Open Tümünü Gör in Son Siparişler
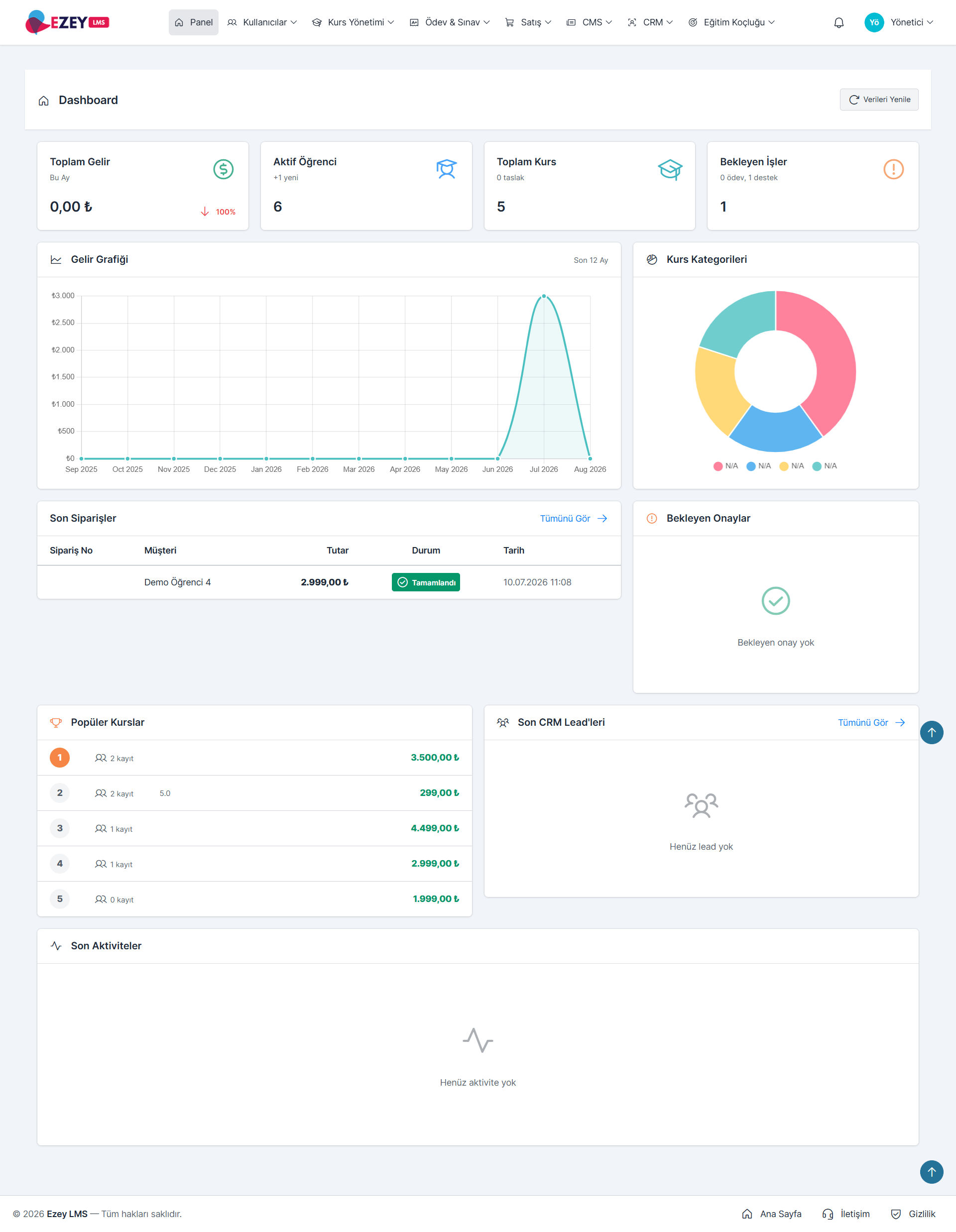 coord(574,518)
